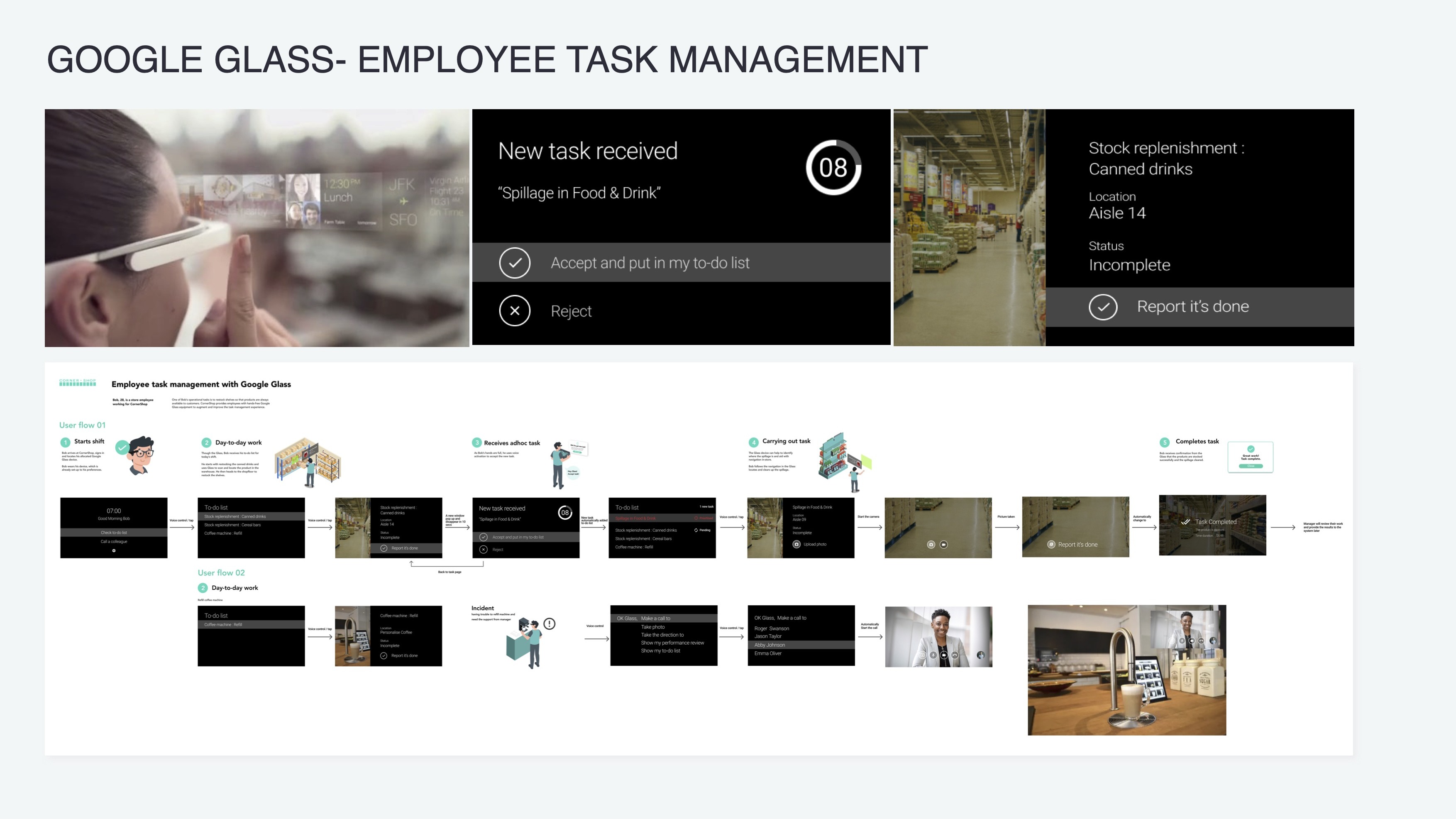Tap Upload photo label on Aisle 09 card

tap(814, 544)
